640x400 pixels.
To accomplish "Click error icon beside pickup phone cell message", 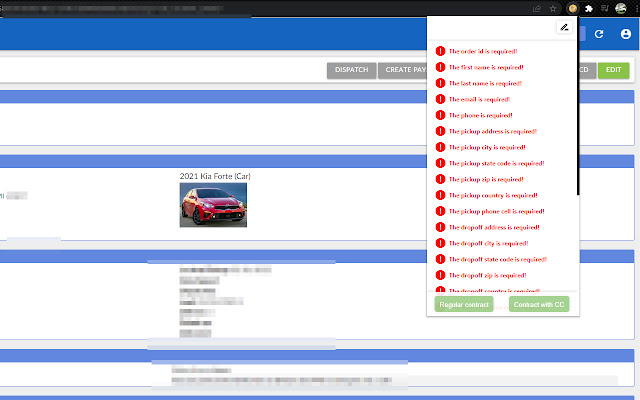I will tap(440, 211).
